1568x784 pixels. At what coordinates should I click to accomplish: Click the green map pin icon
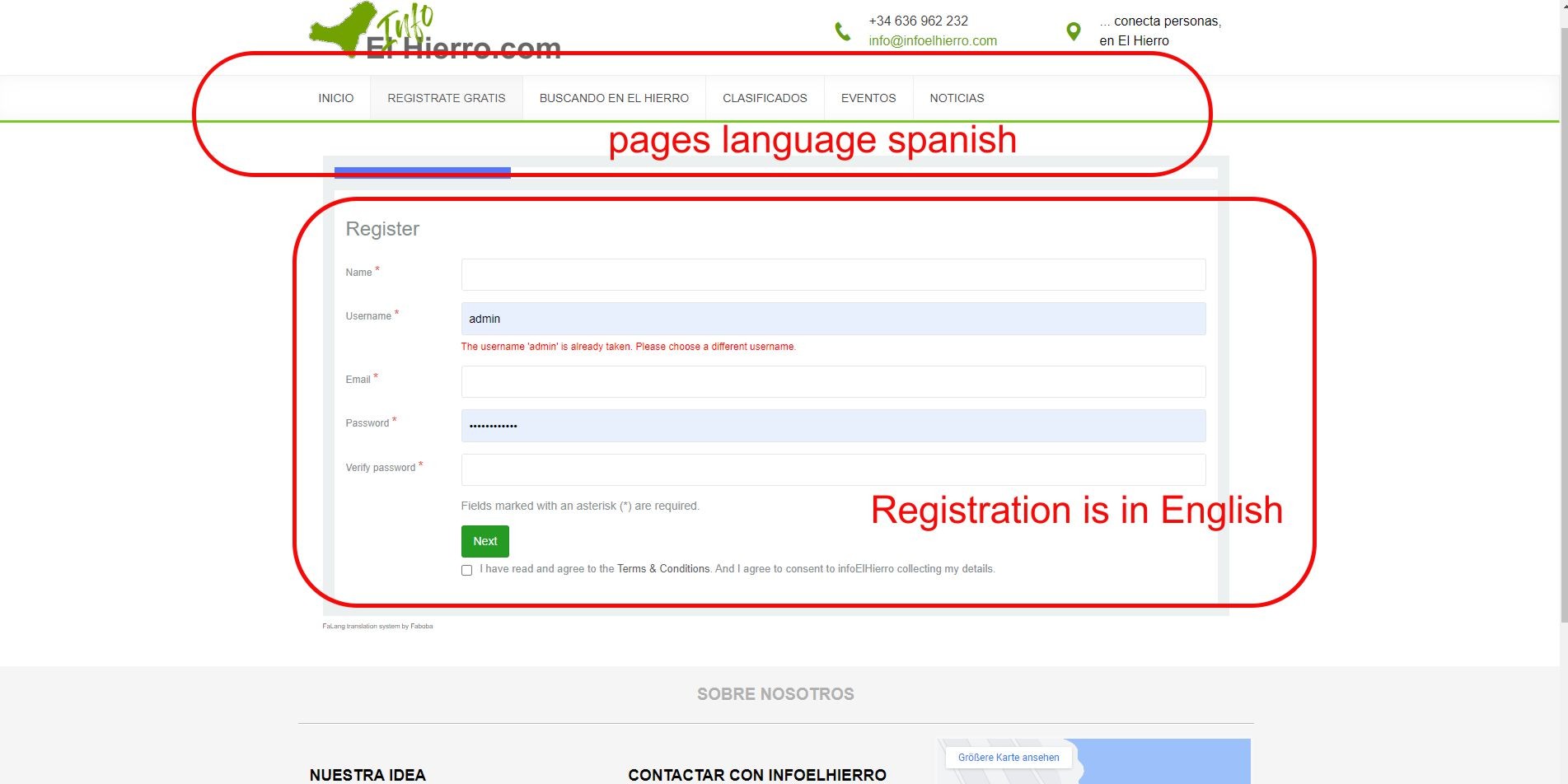click(x=1073, y=31)
